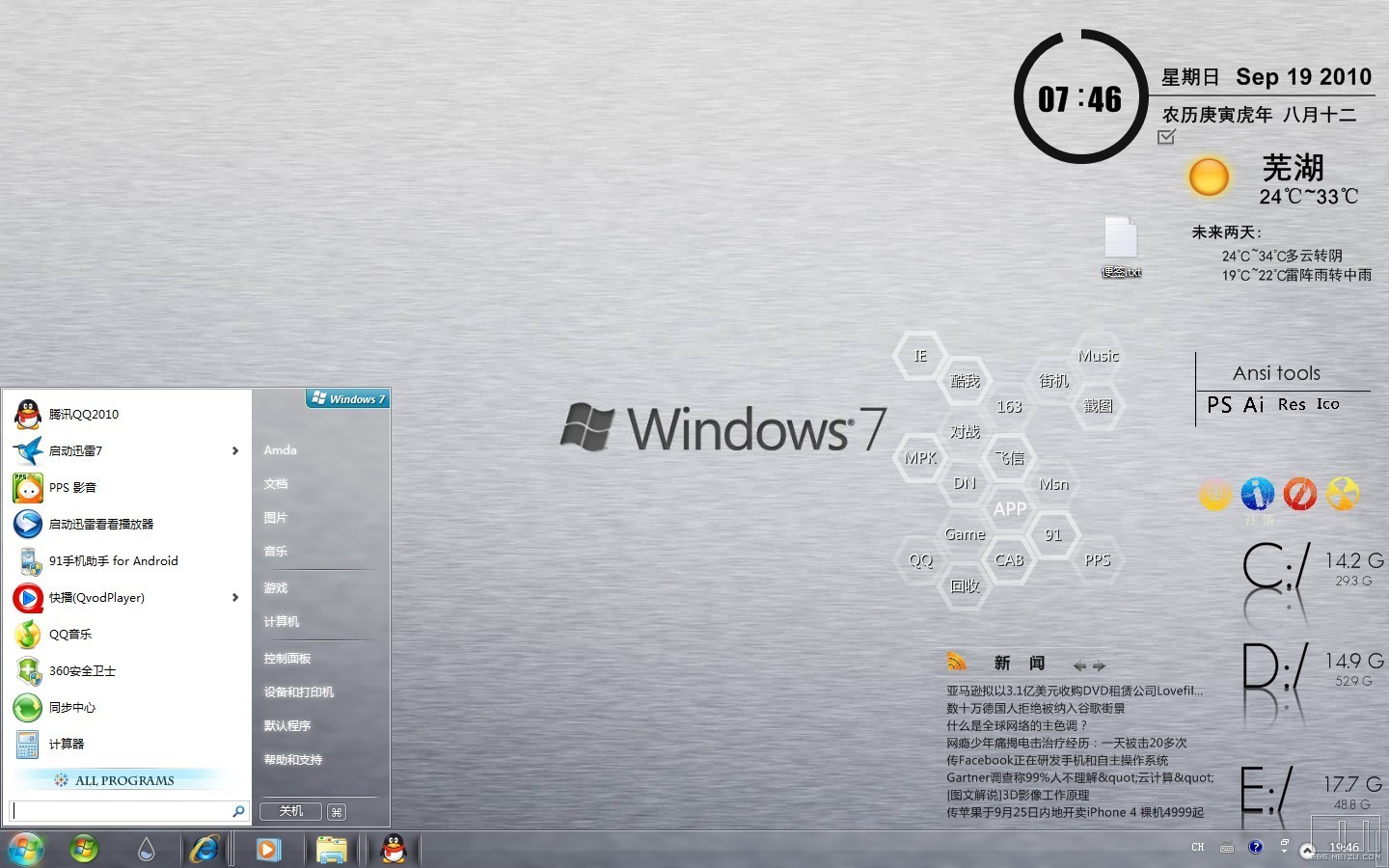Open Windows Explorer folder on taskbar
The height and width of the screenshot is (868, 1389).
[x=331, y=849]
